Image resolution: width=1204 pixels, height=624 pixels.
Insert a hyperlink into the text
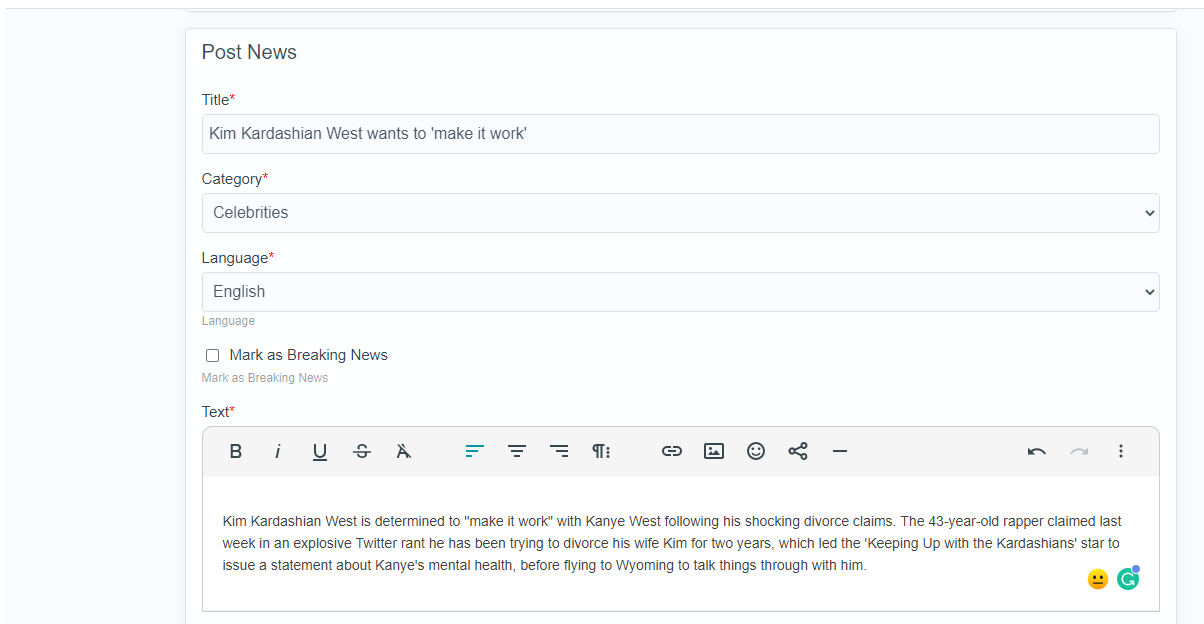672,451
